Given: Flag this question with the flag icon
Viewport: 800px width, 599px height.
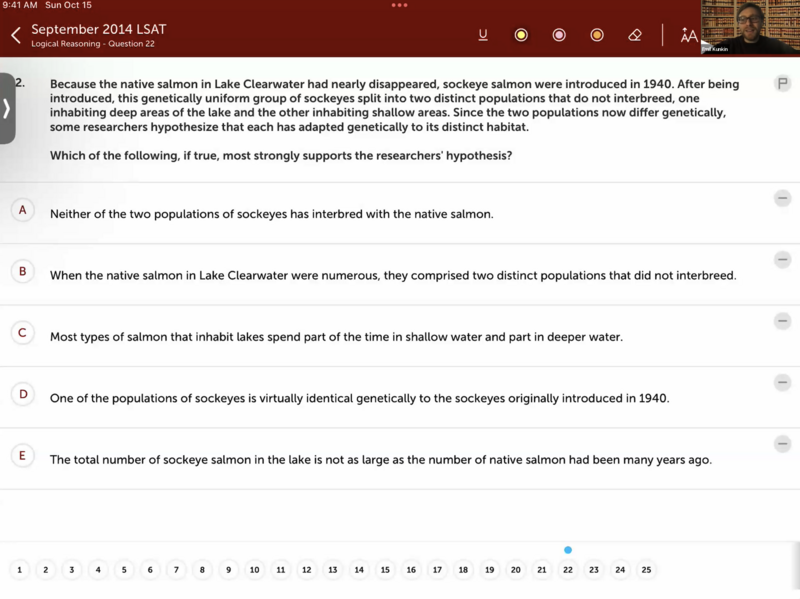Looking at the screenshot, I should click(x=783, y=84).
